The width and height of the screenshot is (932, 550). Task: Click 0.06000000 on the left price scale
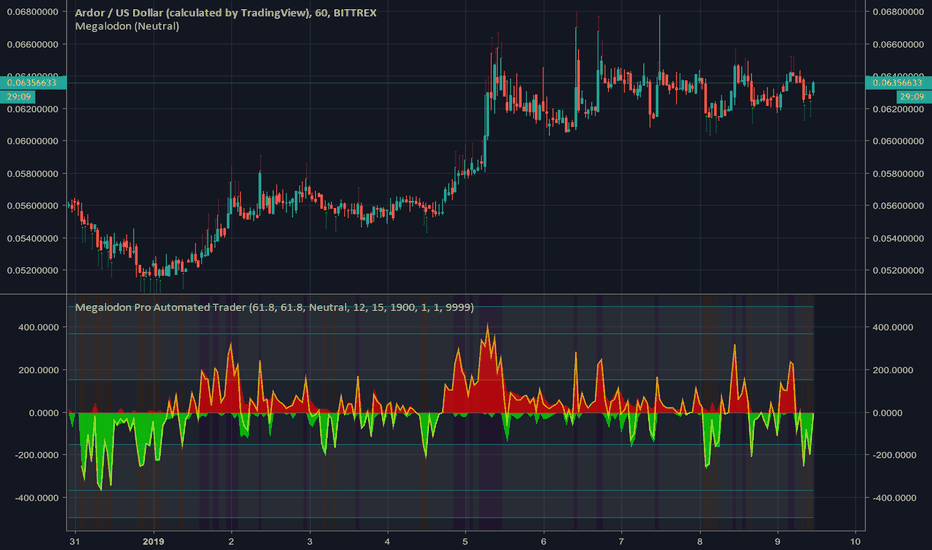tap(32, 142)
